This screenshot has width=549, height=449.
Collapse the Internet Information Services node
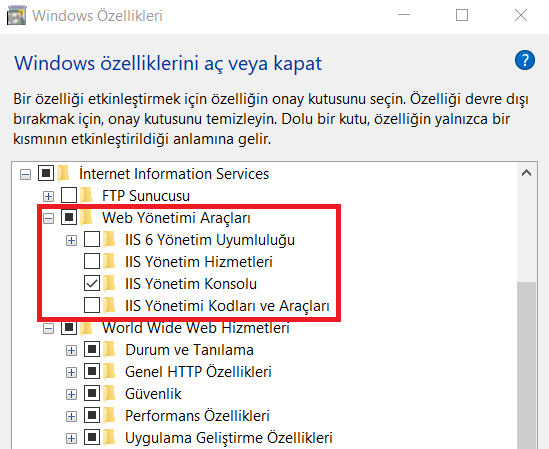[25, 174]
